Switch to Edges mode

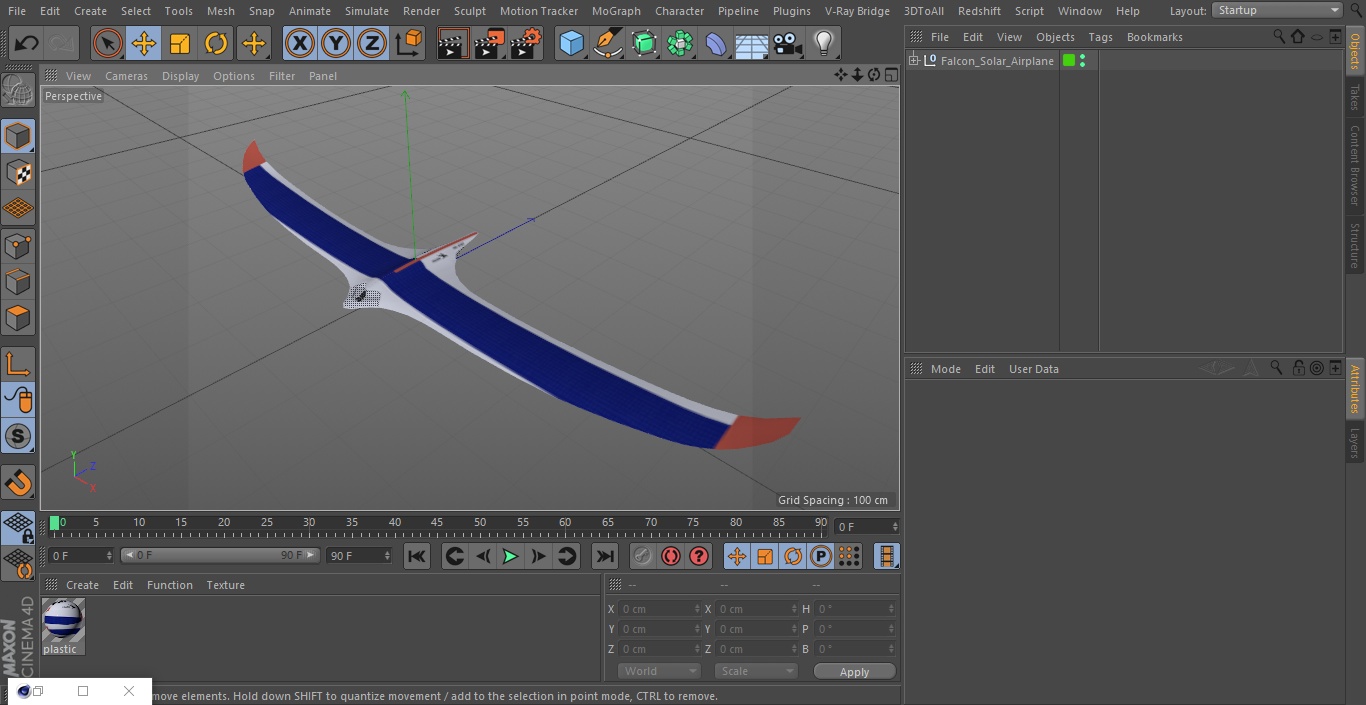coord(18,281)
